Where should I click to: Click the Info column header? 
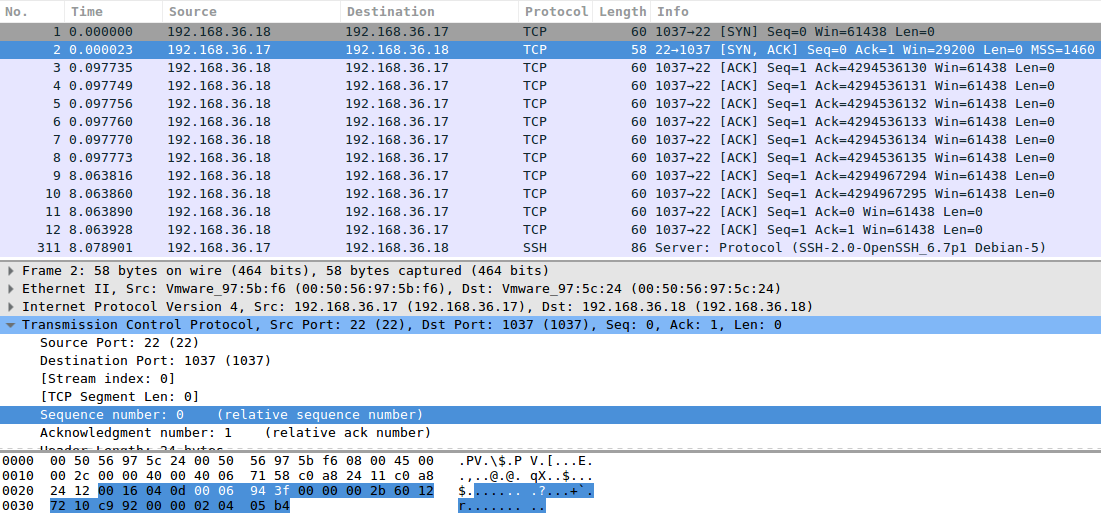point(672,11)
